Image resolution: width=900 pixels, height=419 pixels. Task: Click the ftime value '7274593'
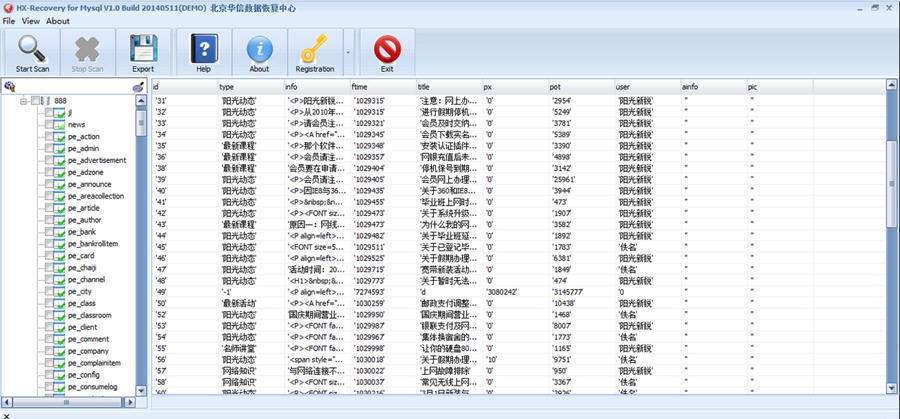(369, 292)
